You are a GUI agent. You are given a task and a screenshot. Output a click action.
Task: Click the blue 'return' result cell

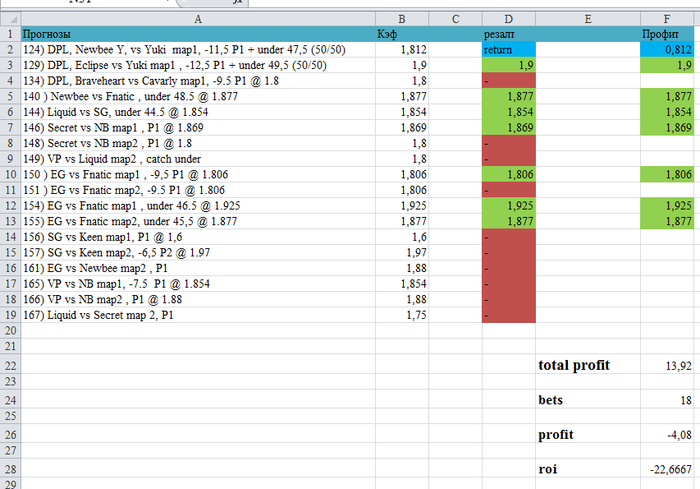tap(508, 50)
